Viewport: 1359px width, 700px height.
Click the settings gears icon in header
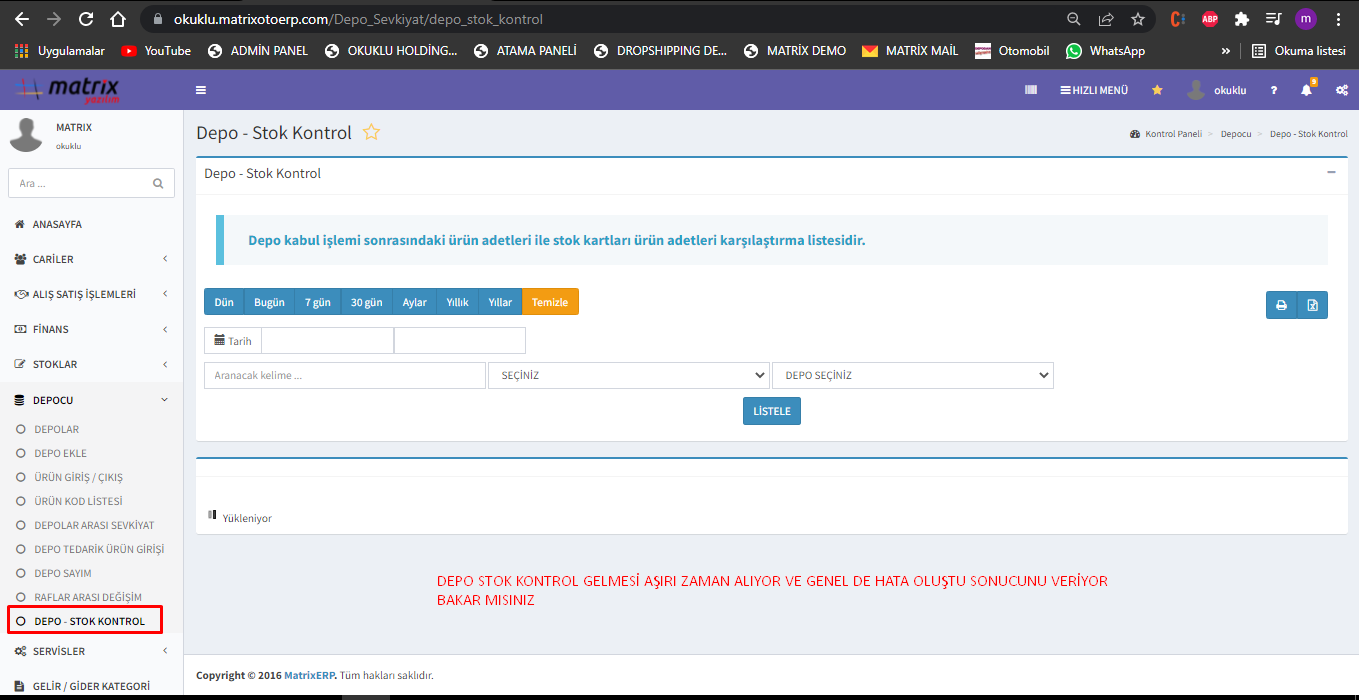tap(1341, 90)
